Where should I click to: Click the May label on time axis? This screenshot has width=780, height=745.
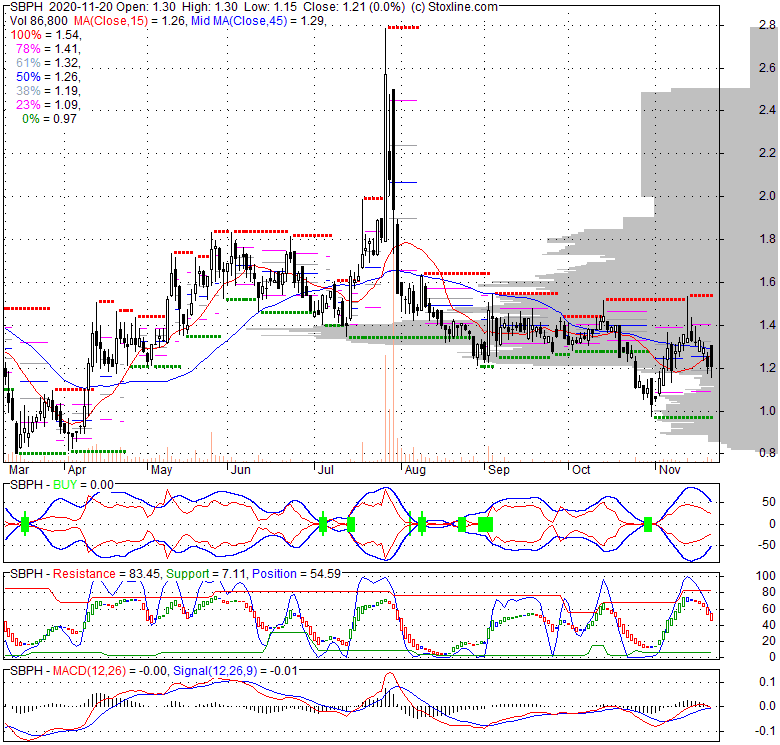(161, 470)
